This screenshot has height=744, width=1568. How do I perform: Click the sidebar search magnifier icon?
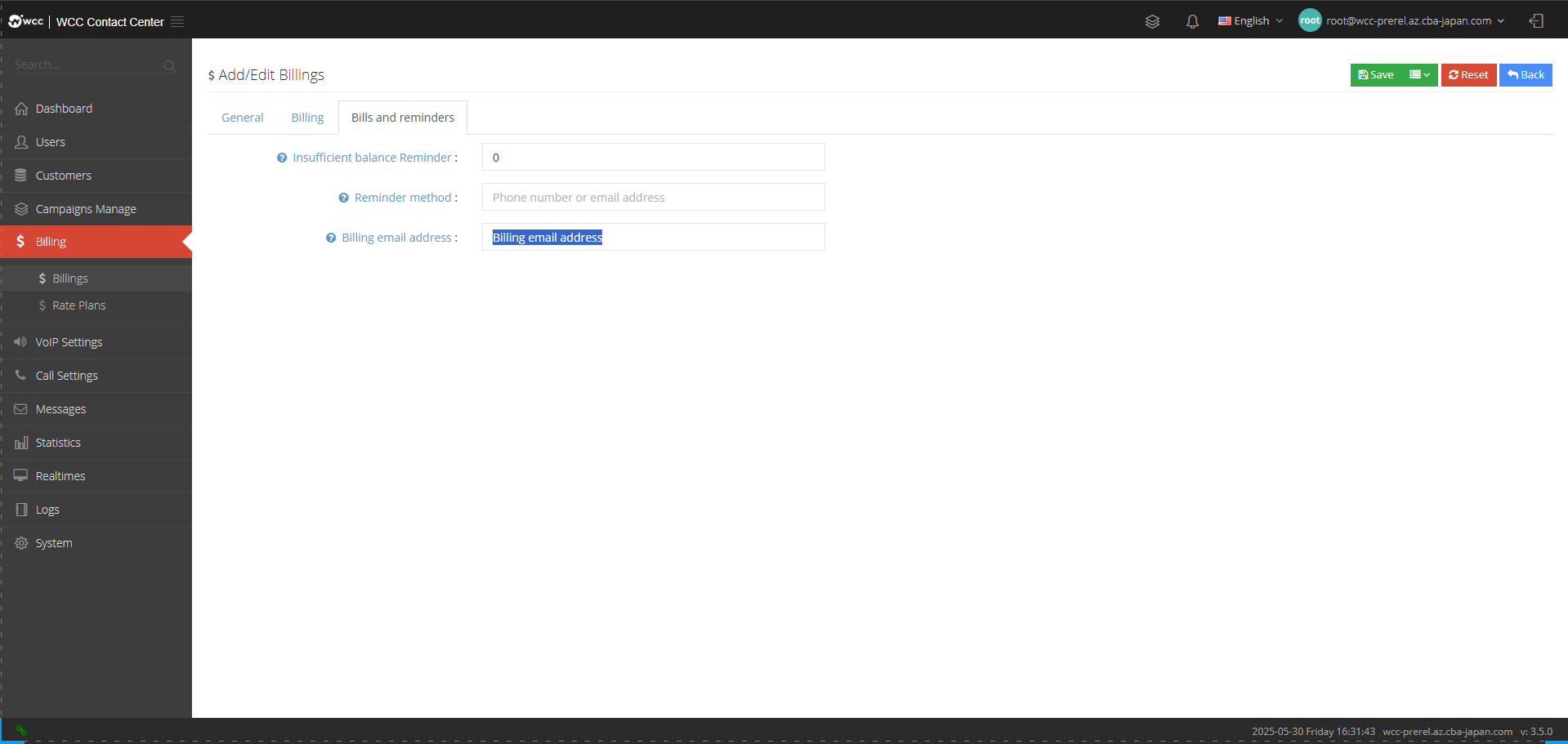(169, 66)
